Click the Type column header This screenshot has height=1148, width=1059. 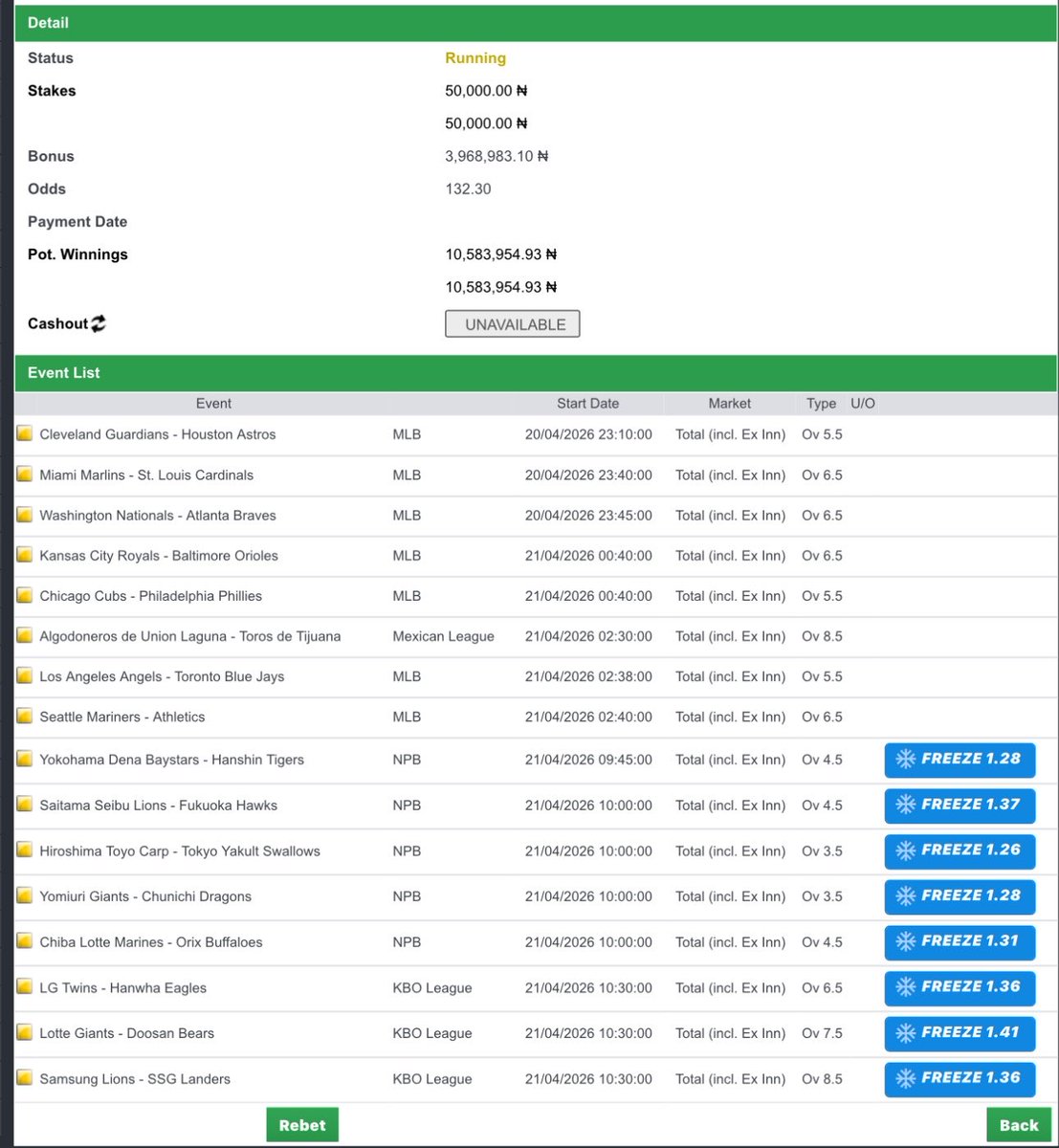point(821,404)
